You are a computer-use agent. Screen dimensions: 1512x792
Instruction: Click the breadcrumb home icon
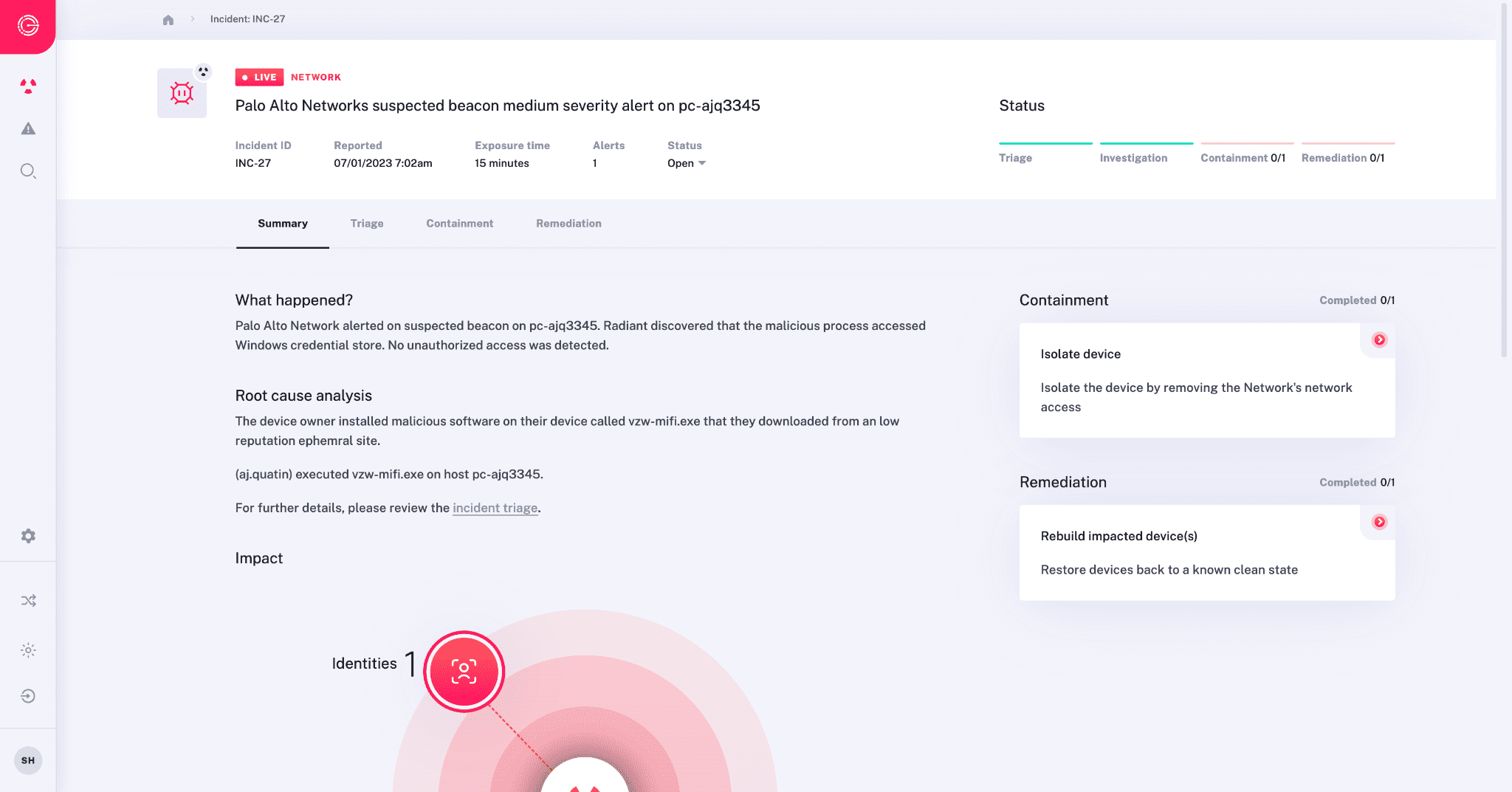[168, 20]
